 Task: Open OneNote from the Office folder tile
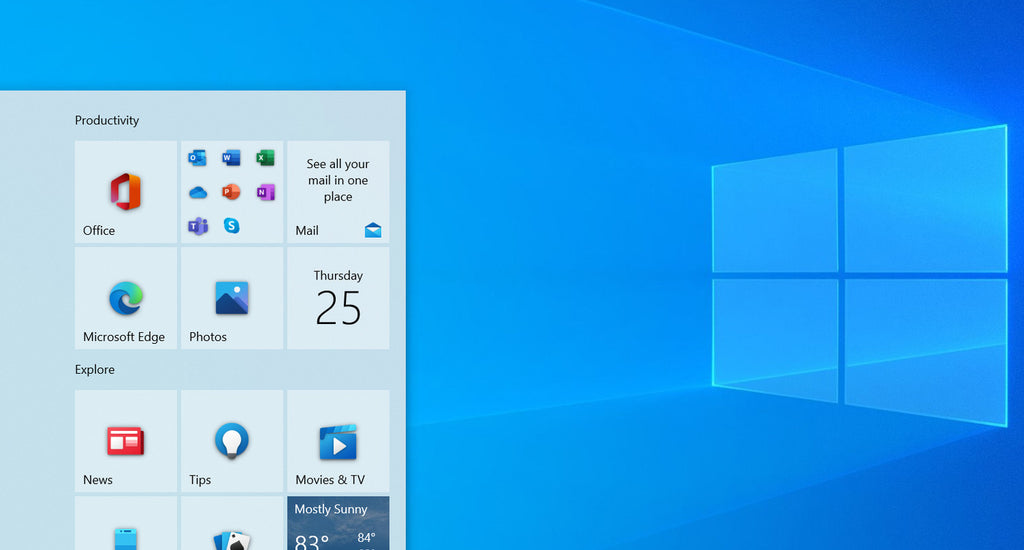[265, 192]
